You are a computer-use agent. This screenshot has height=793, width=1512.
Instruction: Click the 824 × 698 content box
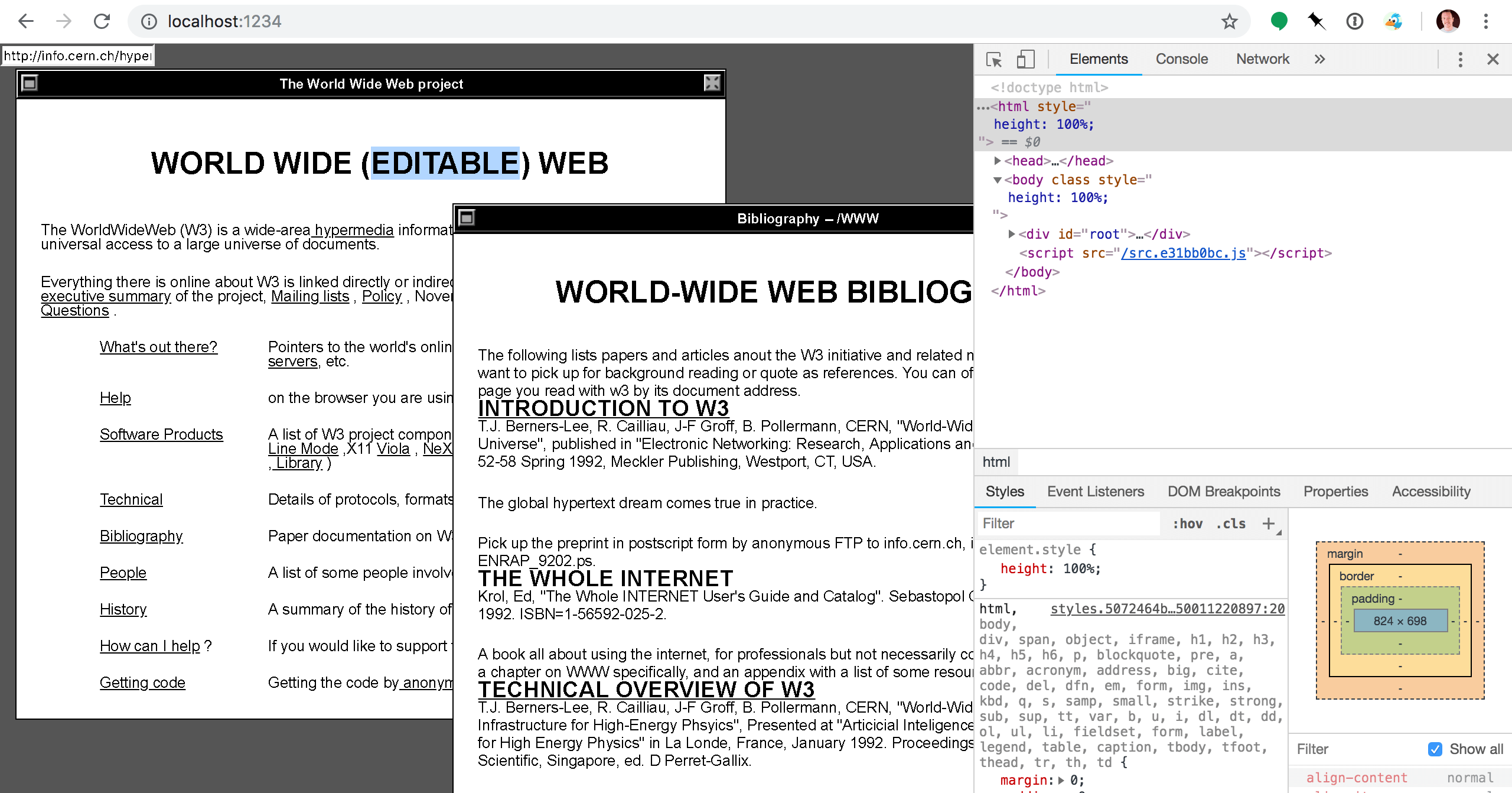pos(1400,621)
